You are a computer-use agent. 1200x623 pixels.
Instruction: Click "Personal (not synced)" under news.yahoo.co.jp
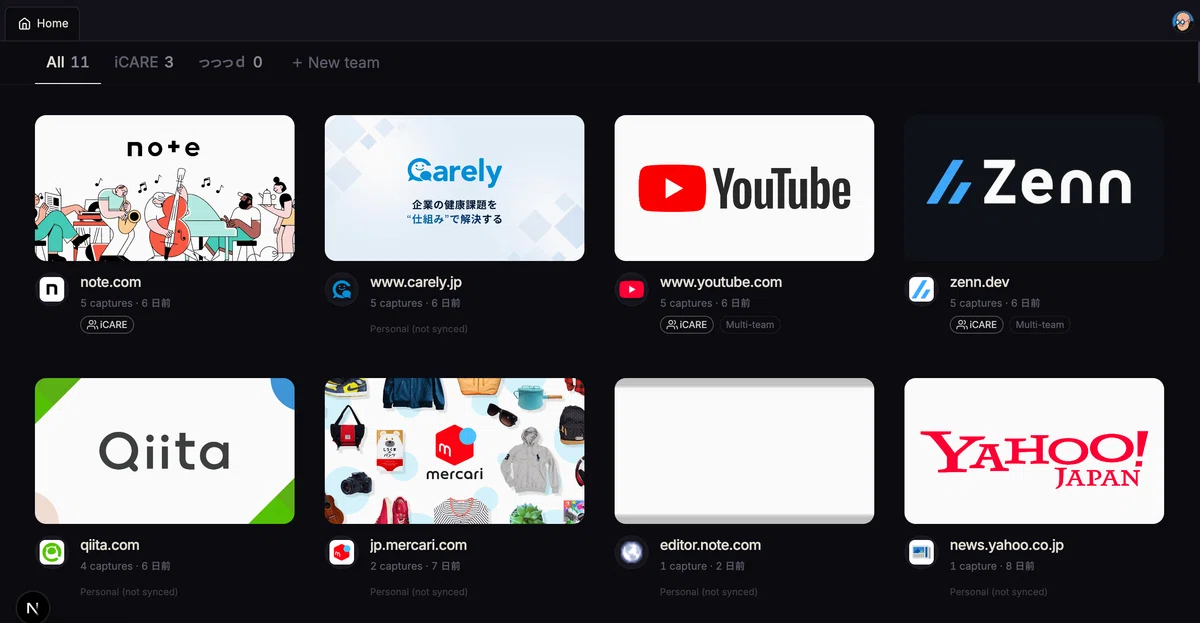pos(999,591)
